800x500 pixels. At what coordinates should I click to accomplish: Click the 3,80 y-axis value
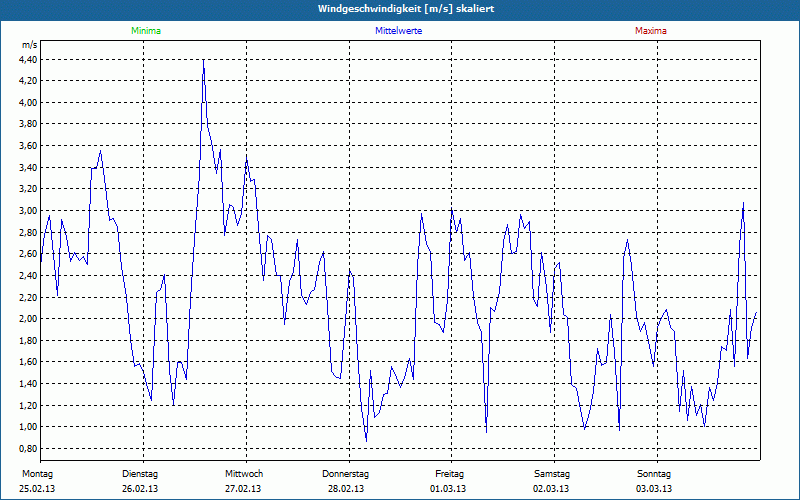[x=29, y=124]
